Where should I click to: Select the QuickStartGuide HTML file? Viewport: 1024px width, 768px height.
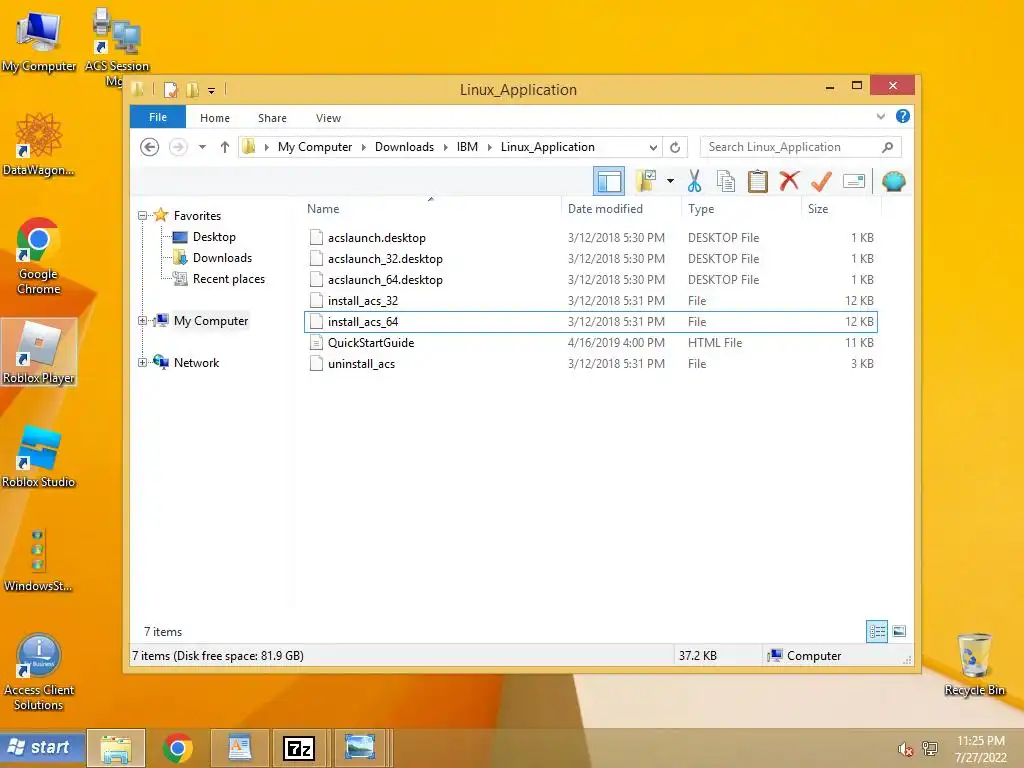point(591,342)
